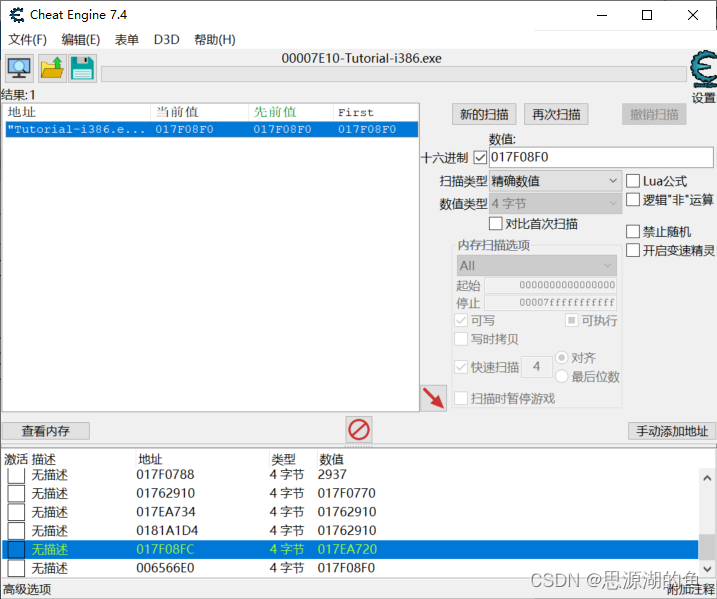Open the 编辑(E) menu
This screenshot has height=599, width=717.
tap(81, 40)
